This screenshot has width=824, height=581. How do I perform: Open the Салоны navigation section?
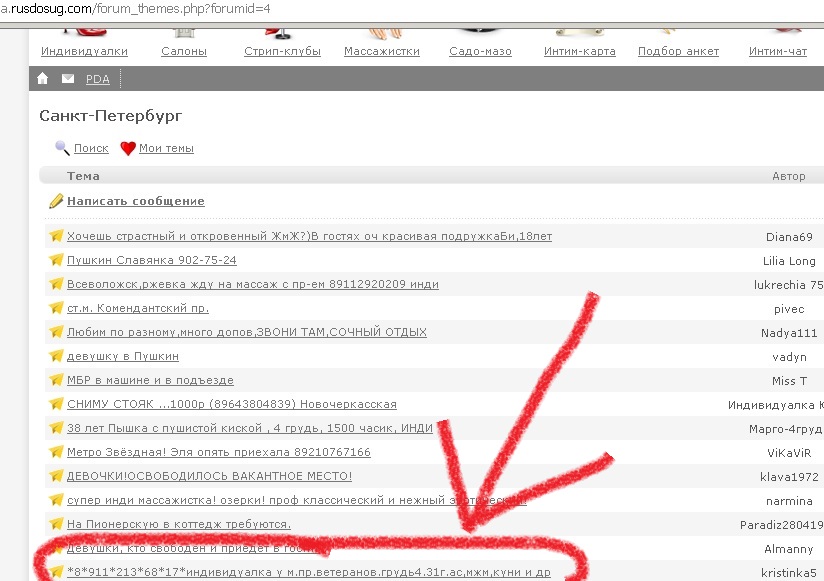point(184,51)
